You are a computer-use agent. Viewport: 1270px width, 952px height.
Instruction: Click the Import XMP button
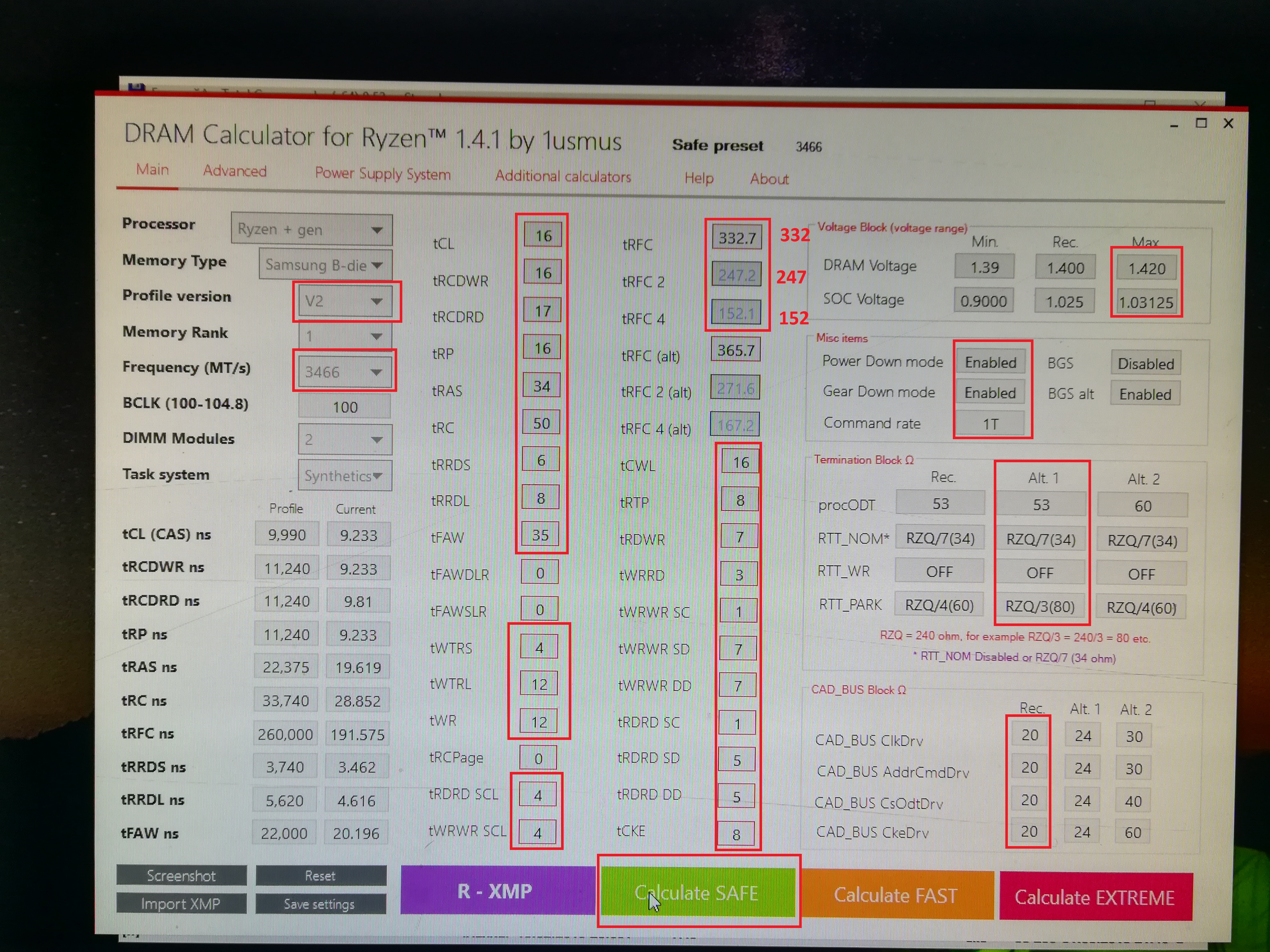pos(181,904)
